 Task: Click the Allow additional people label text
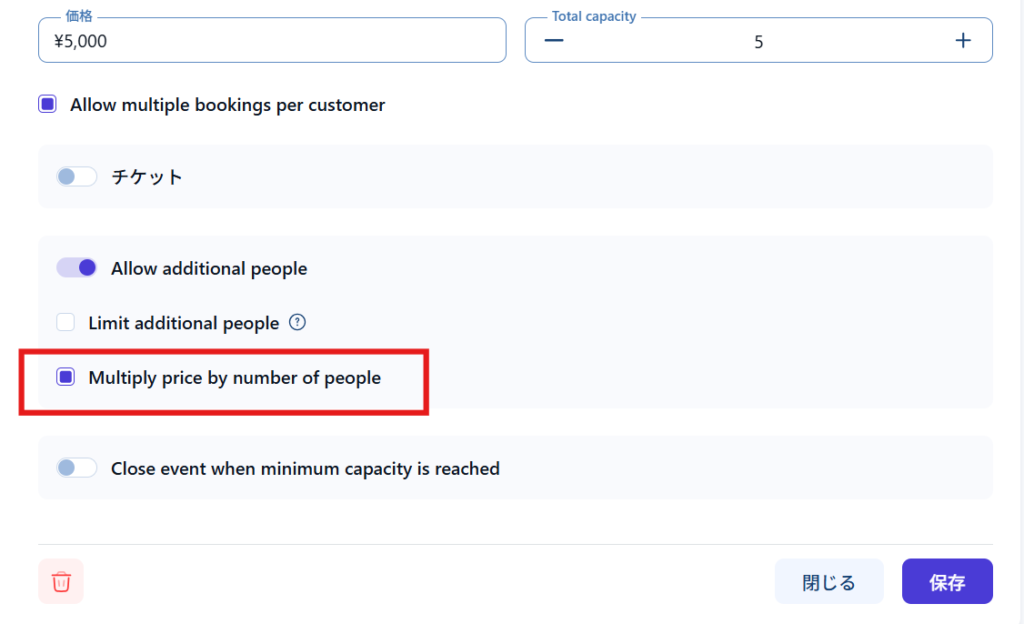[x=209, y=269]
